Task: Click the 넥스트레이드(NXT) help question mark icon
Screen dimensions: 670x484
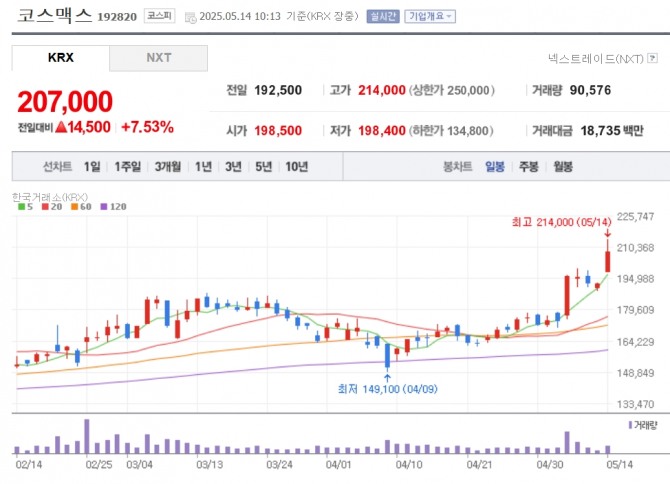Action: tap(651, 60)
